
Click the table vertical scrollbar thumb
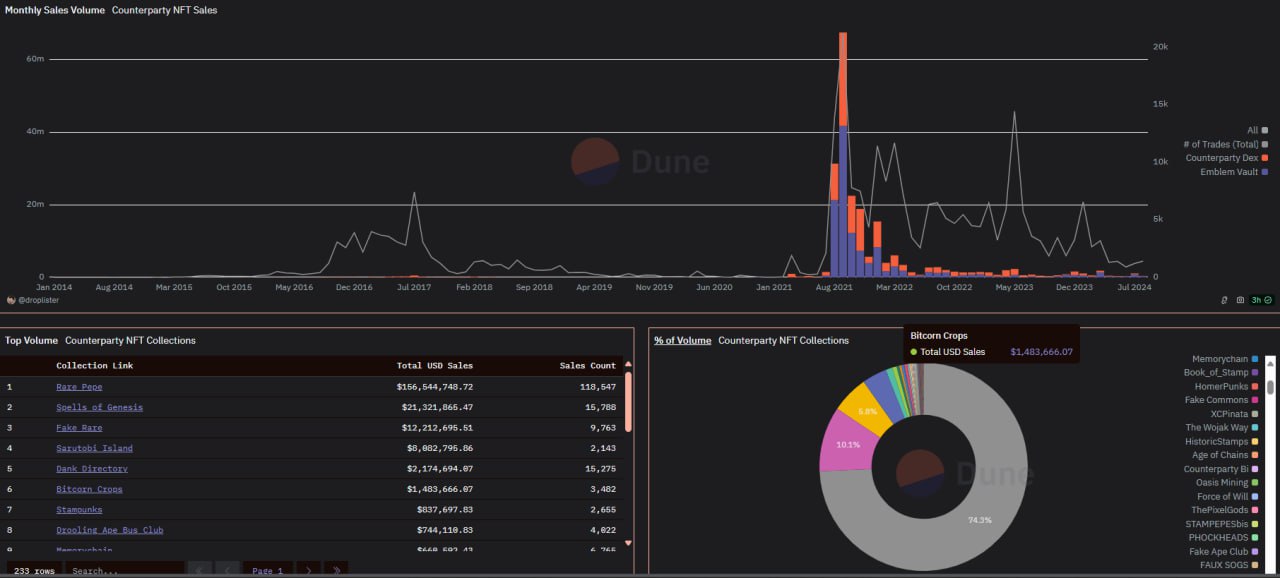(629, 402)
